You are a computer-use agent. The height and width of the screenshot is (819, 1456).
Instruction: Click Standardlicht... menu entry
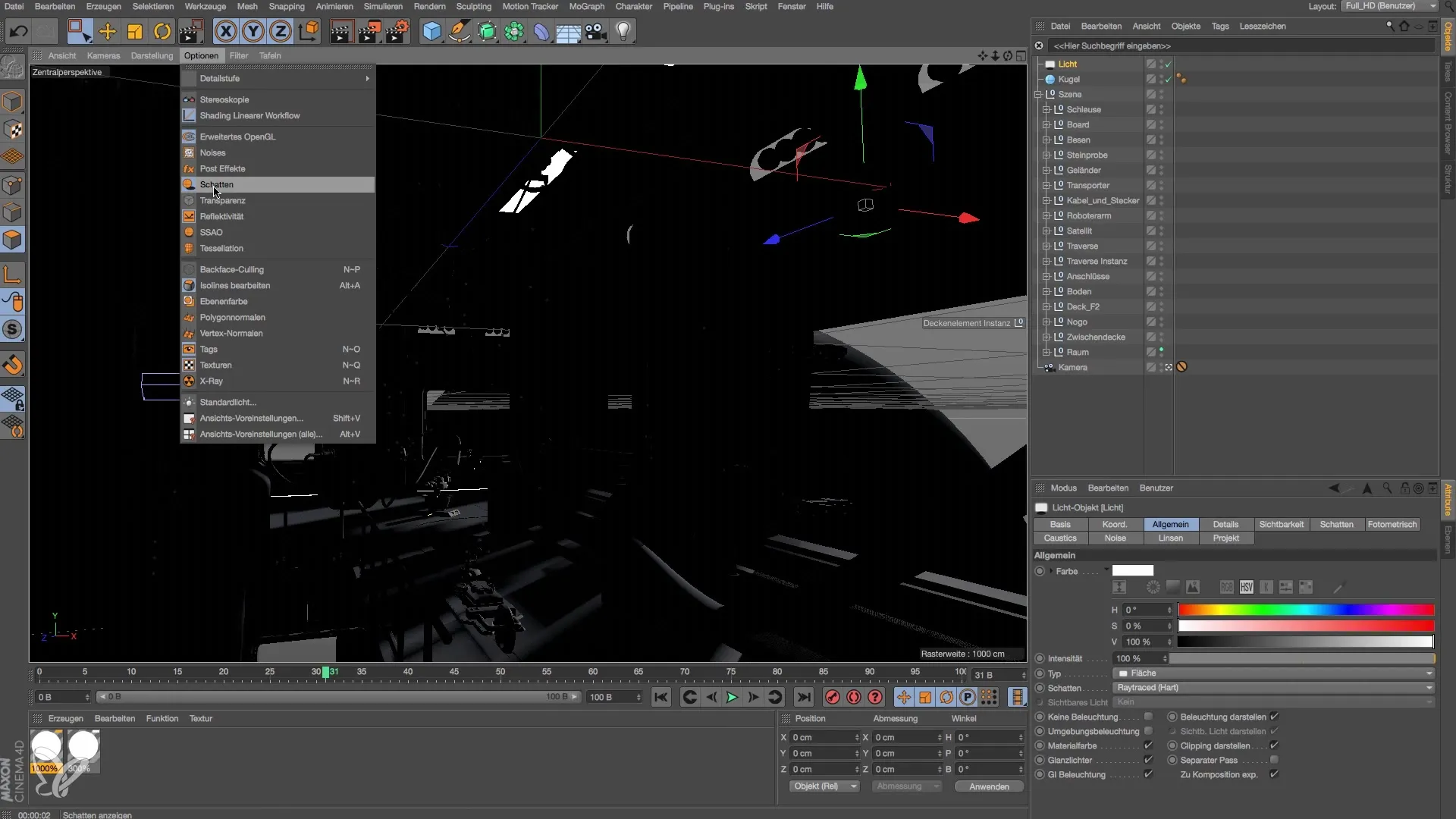click(278, 403)
